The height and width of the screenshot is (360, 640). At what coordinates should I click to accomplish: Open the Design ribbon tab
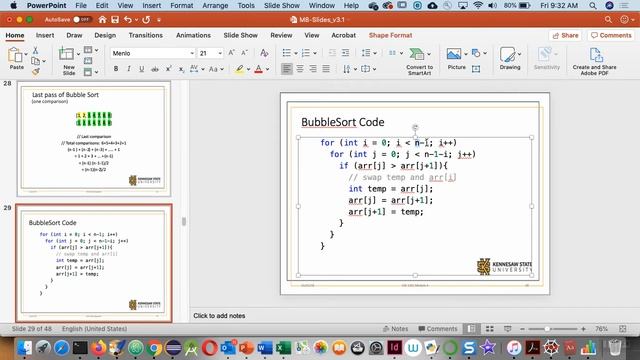tap(105, 36)
